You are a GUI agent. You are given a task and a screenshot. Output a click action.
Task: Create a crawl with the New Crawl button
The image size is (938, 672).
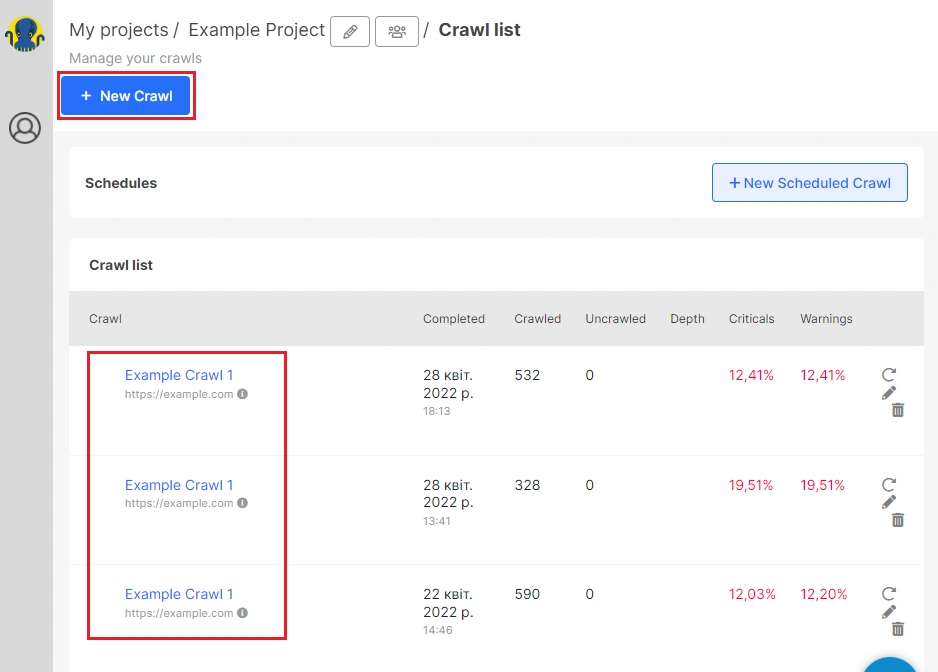coord(125,95)
